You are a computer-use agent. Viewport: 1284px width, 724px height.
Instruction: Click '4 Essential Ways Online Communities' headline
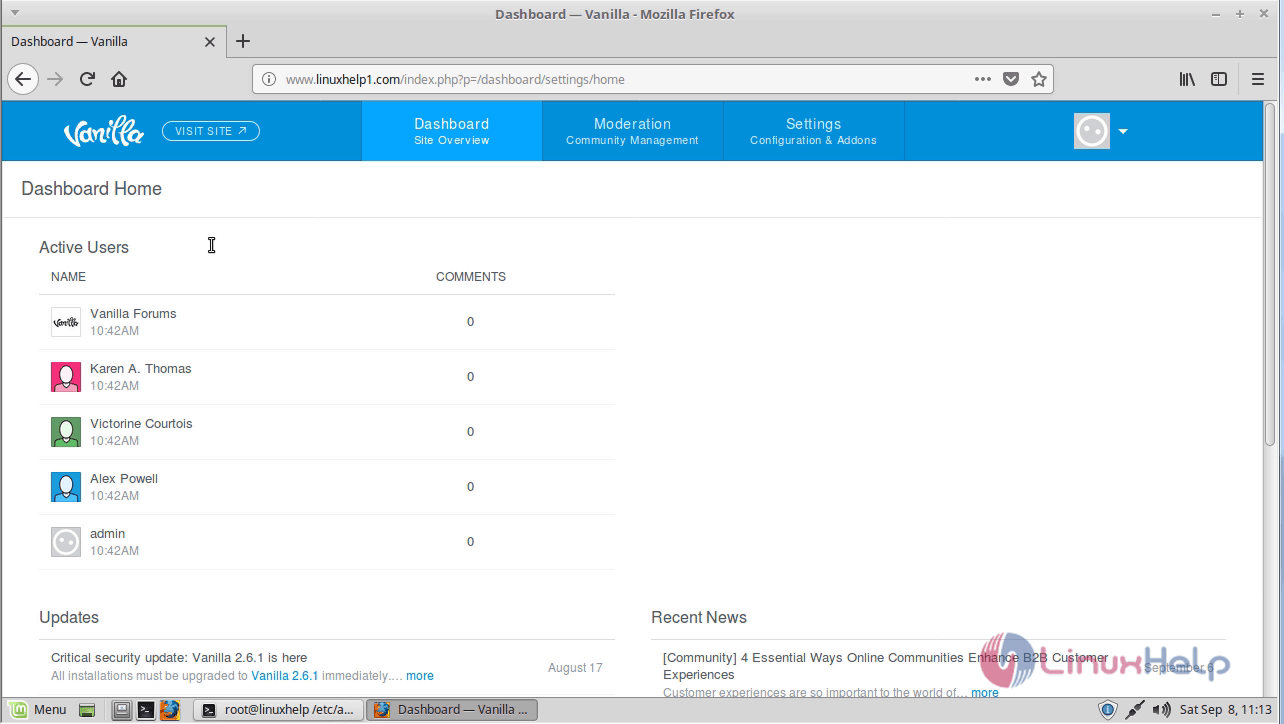tap(885, 666)
